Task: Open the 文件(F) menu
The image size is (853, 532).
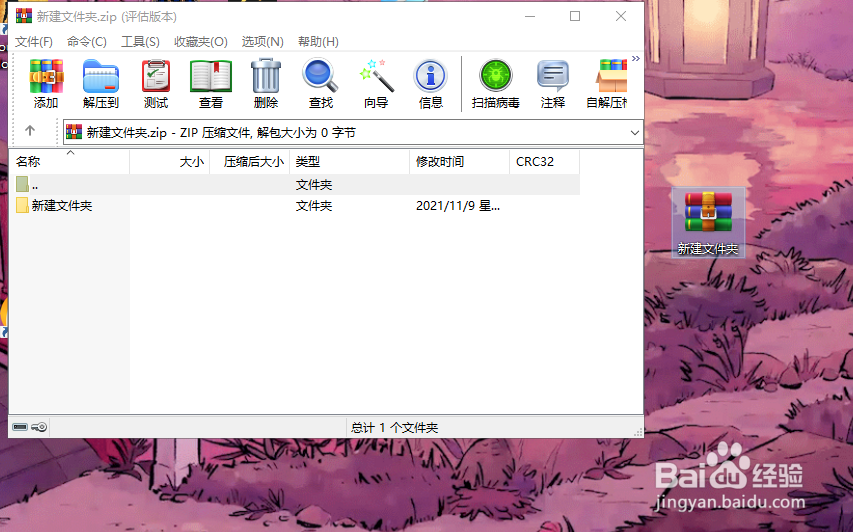Action: tap(34, 42)
